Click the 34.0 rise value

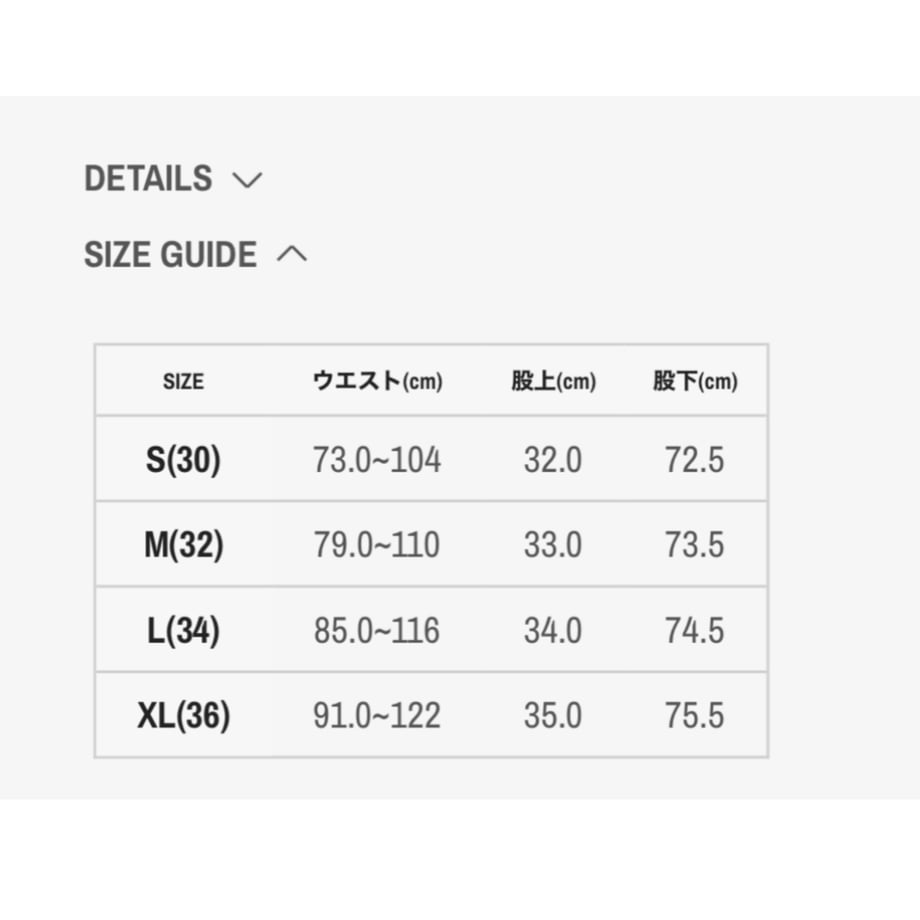click(553, 630)
